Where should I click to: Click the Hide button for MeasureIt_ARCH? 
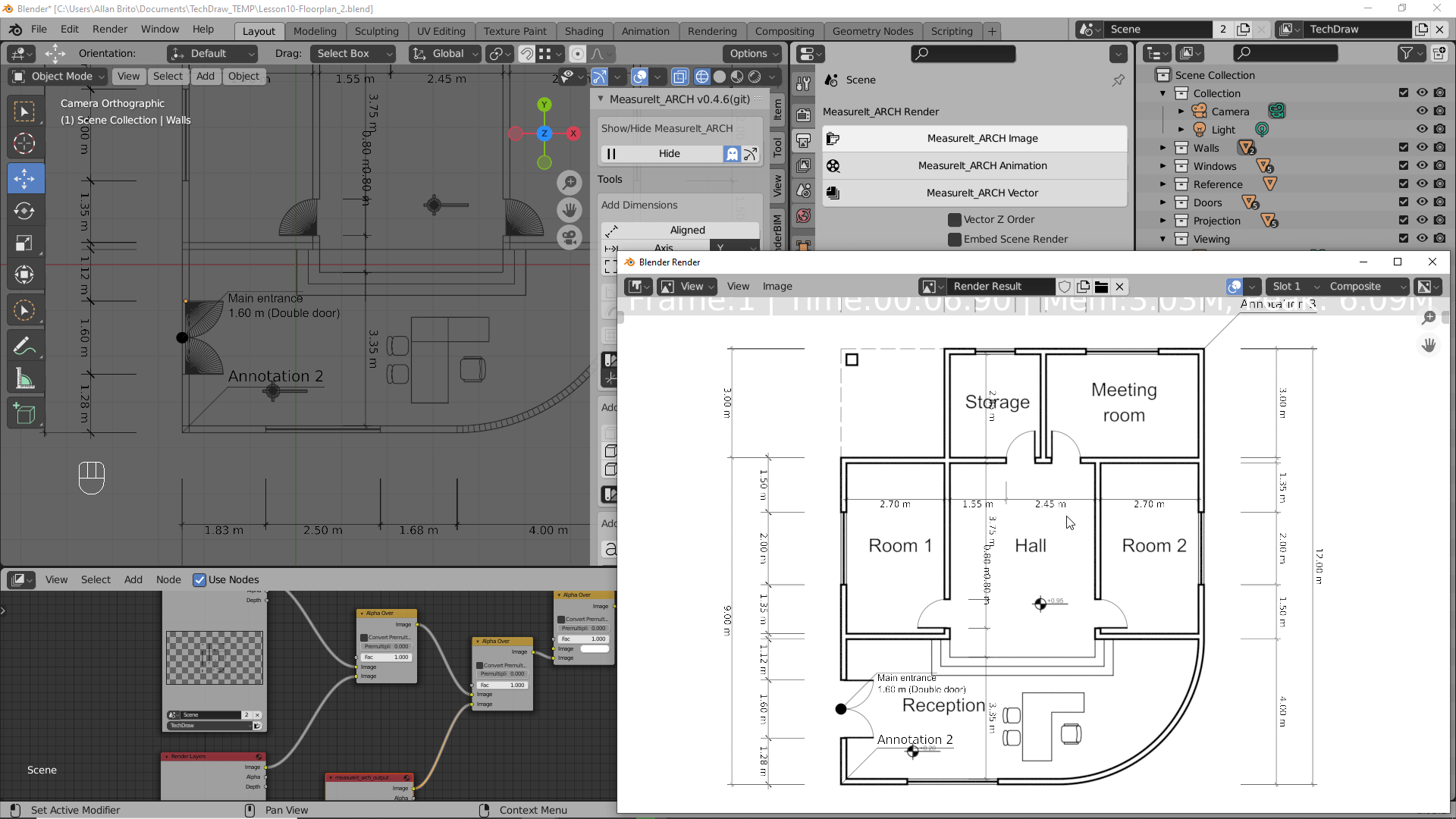point(669,153)
